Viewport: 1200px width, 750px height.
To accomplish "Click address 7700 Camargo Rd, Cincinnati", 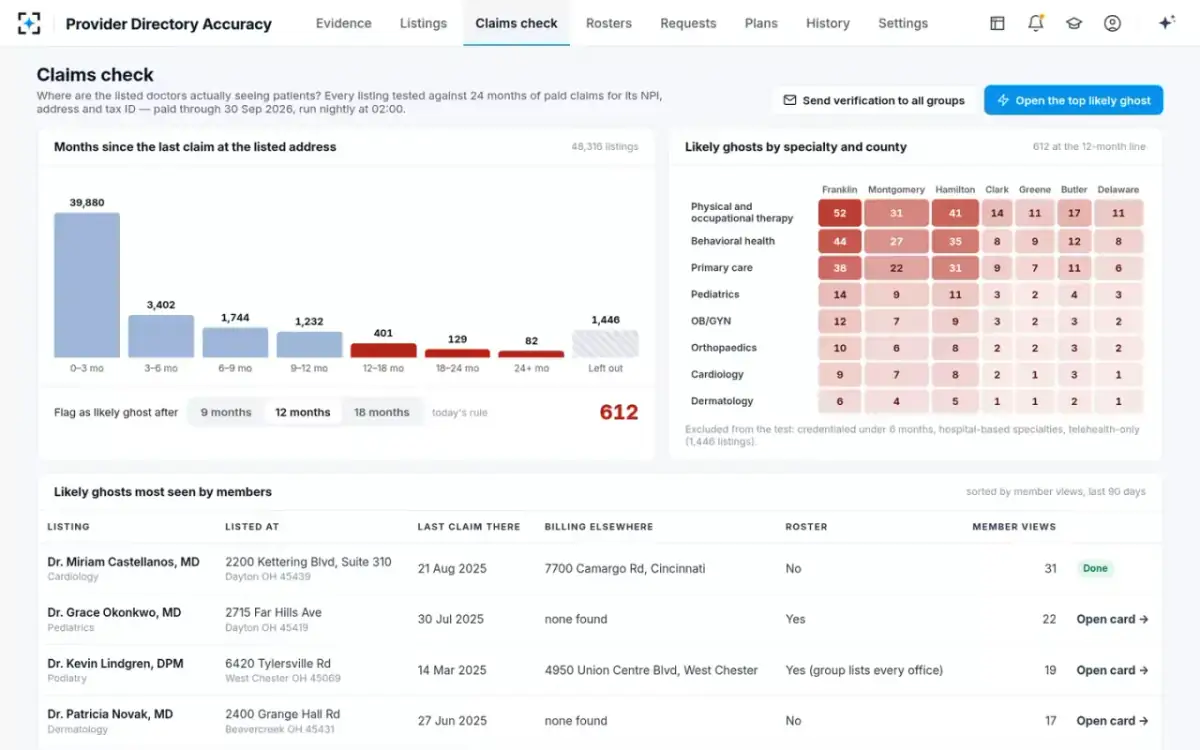I will [x=625, y=568].
